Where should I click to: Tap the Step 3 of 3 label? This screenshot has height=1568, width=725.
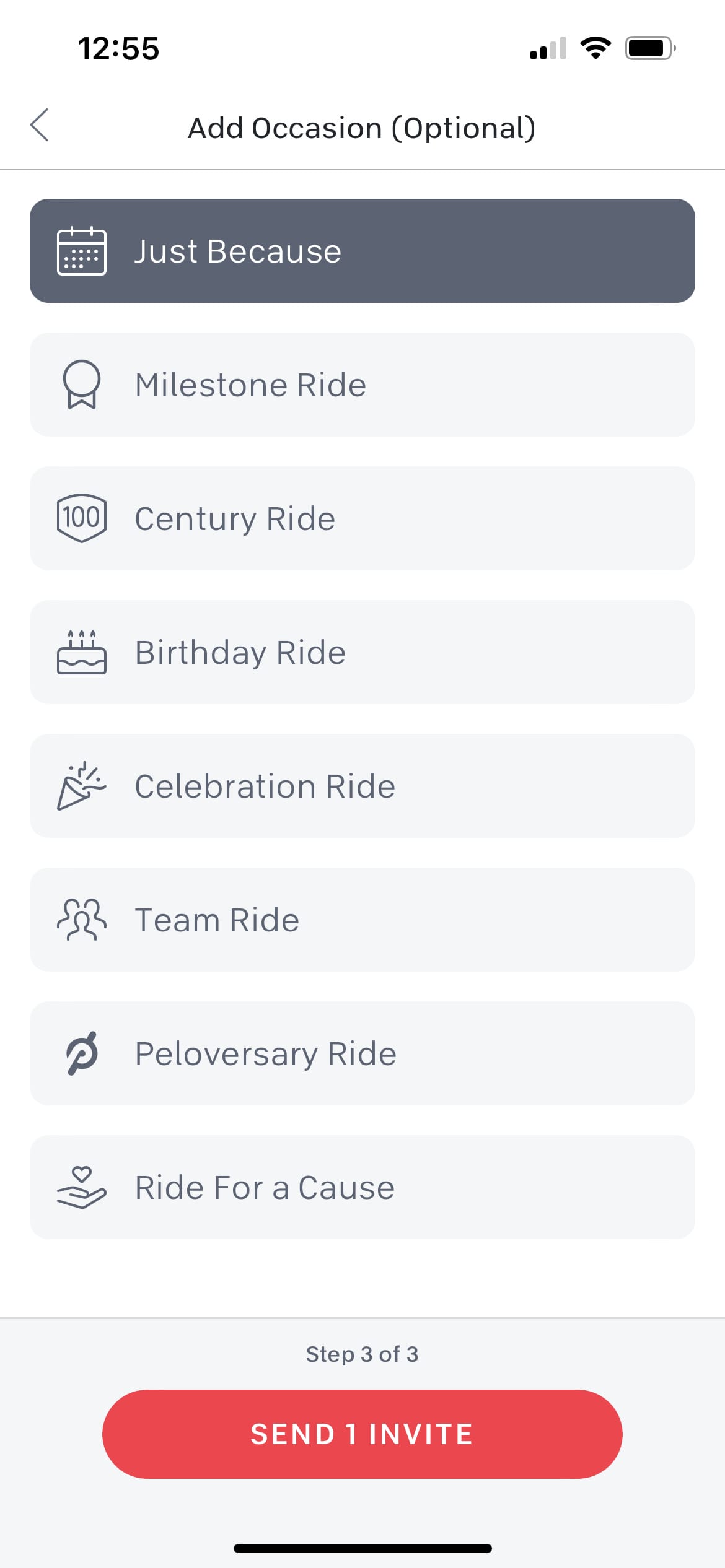click(x=362, y=1354)
